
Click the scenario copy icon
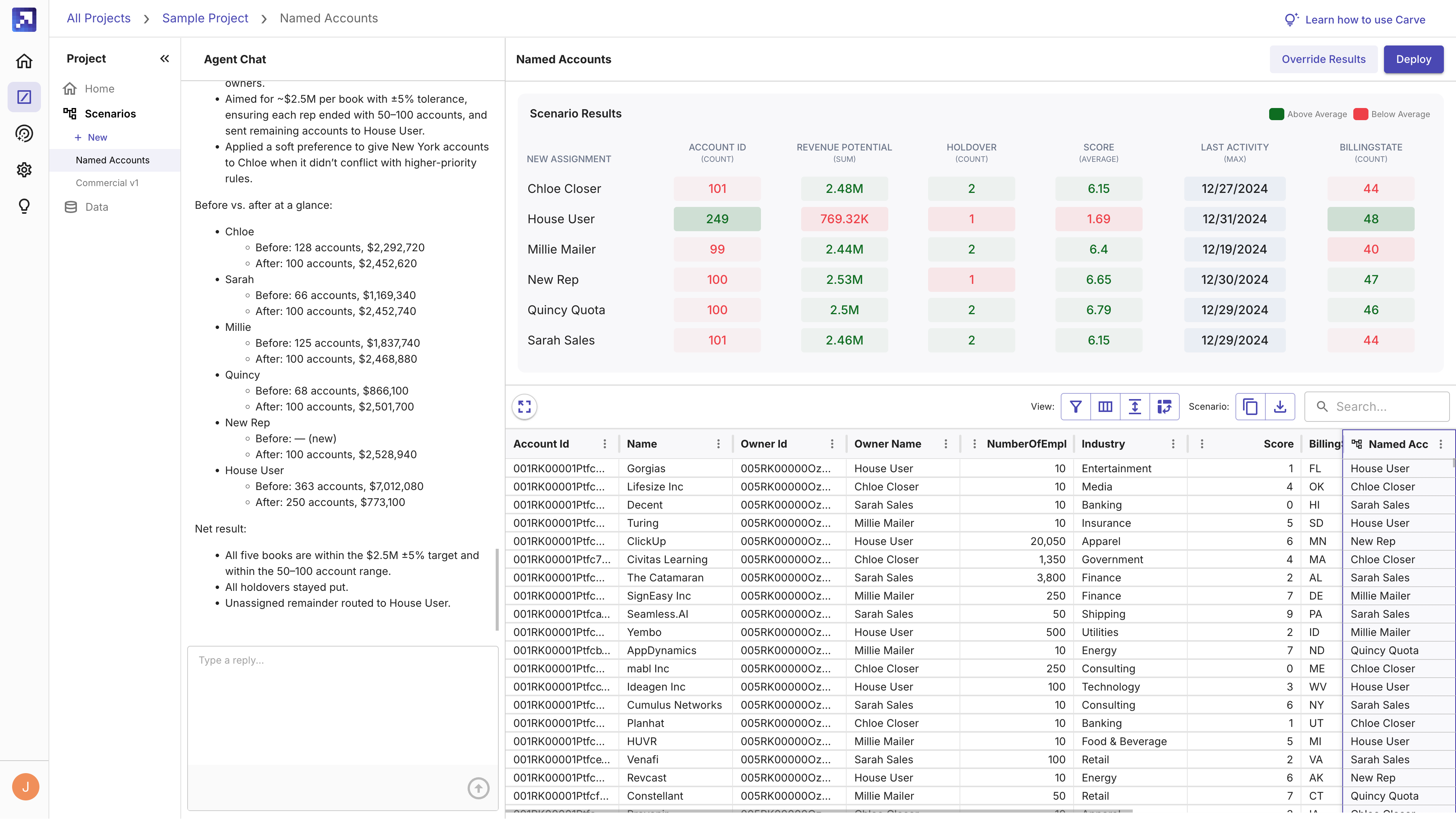coord(1250,406)
